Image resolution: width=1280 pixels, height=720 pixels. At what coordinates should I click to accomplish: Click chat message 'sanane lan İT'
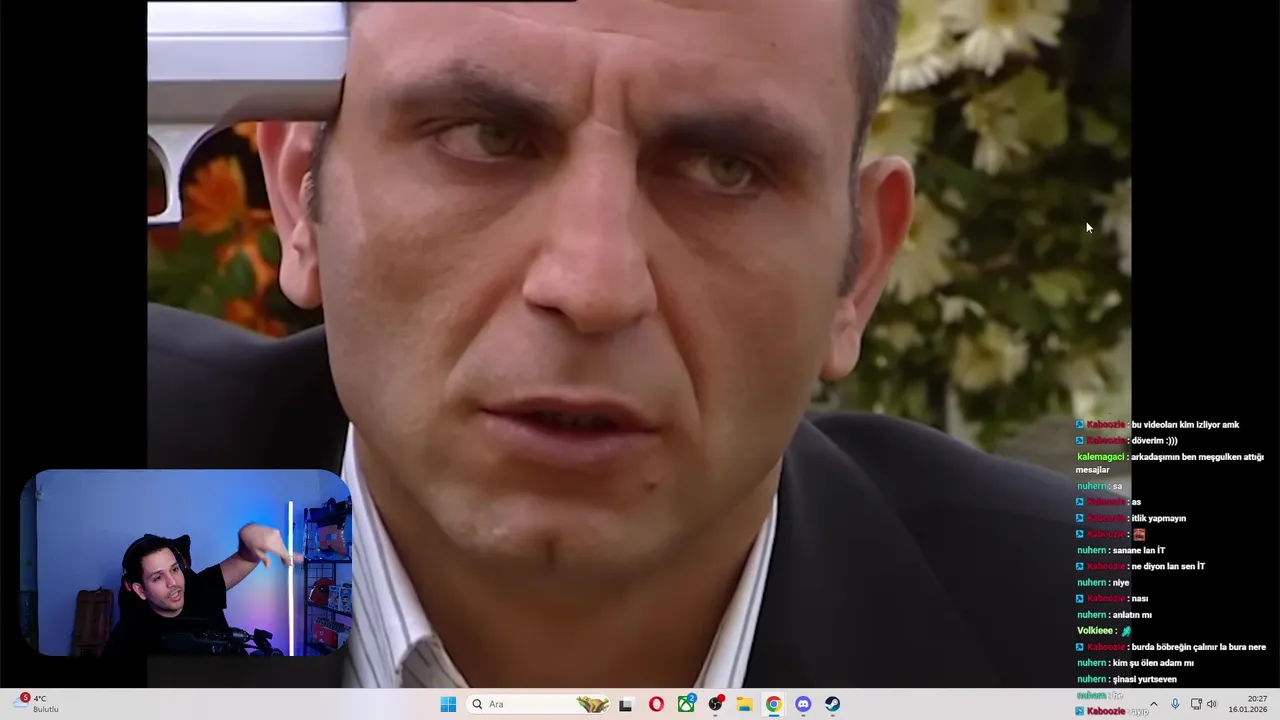tap(1138, 550)
